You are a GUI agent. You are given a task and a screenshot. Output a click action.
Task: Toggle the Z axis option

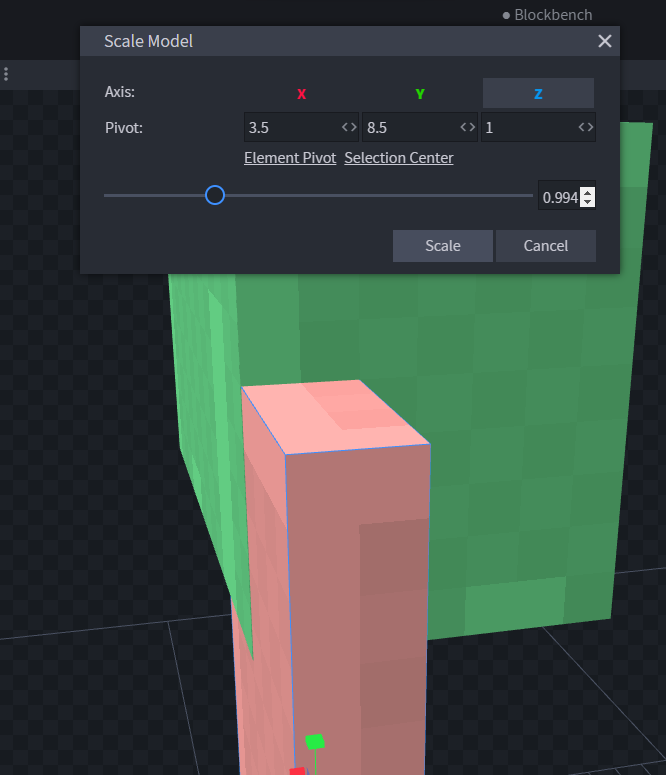click(538, 93)
